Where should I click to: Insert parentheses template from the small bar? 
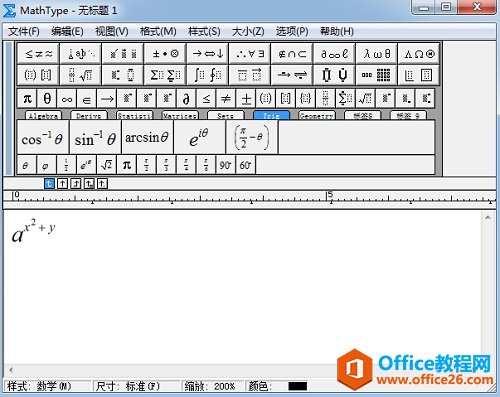(x=266, y=99)
